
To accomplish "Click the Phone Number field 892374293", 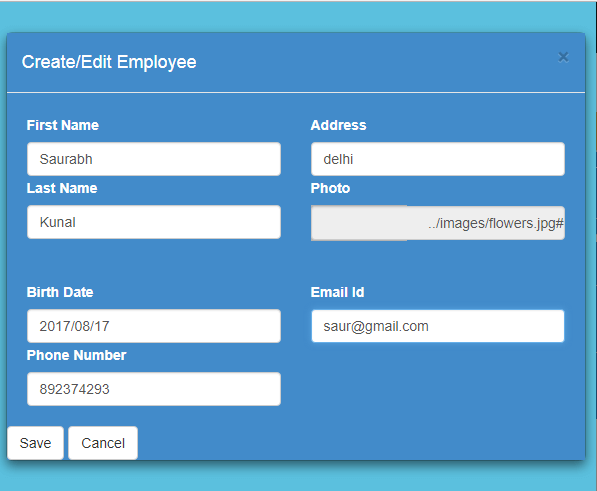I will click(x=154, y=389).
